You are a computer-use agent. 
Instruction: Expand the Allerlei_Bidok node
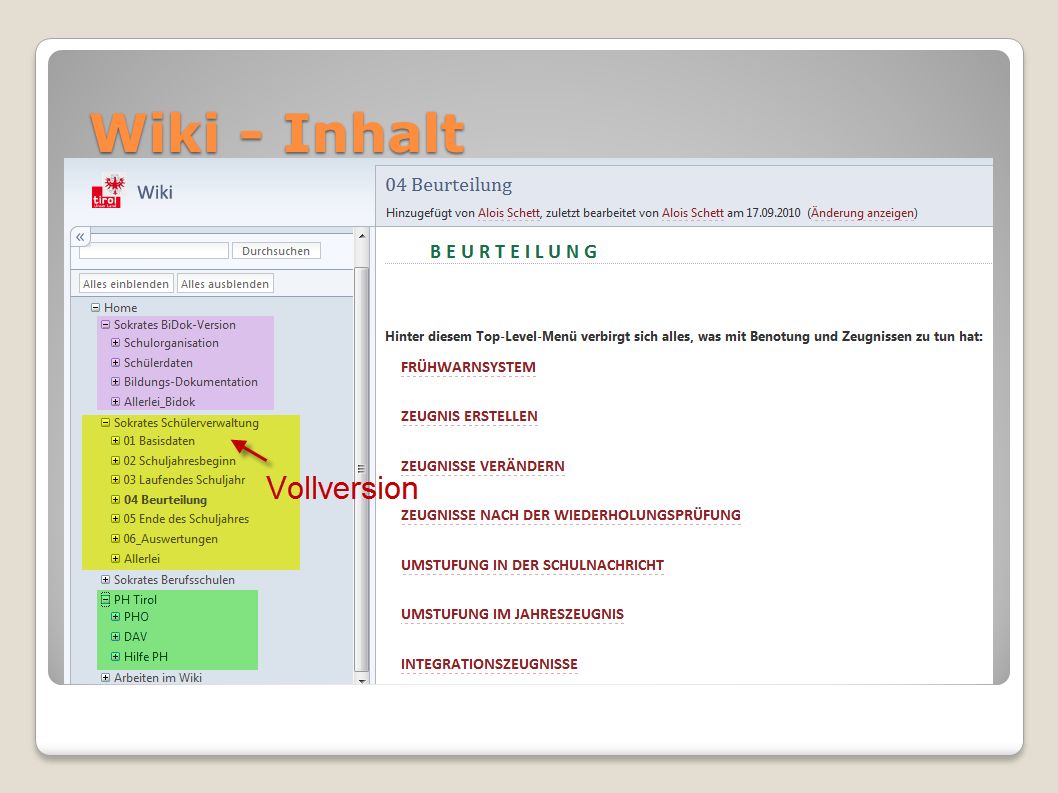tap(115, 402)
